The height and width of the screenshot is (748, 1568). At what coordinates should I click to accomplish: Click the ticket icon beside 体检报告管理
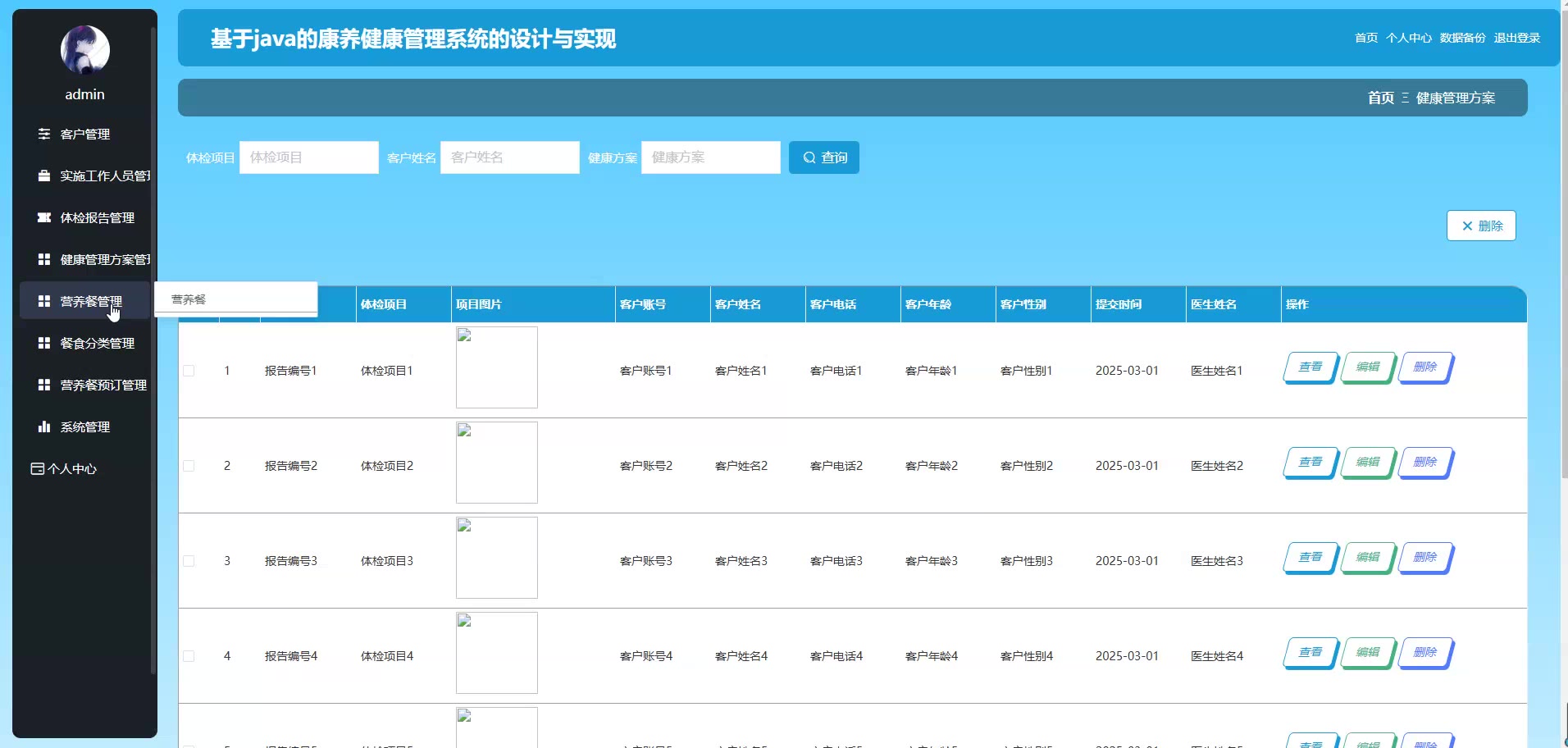click(x=44, y=217)
